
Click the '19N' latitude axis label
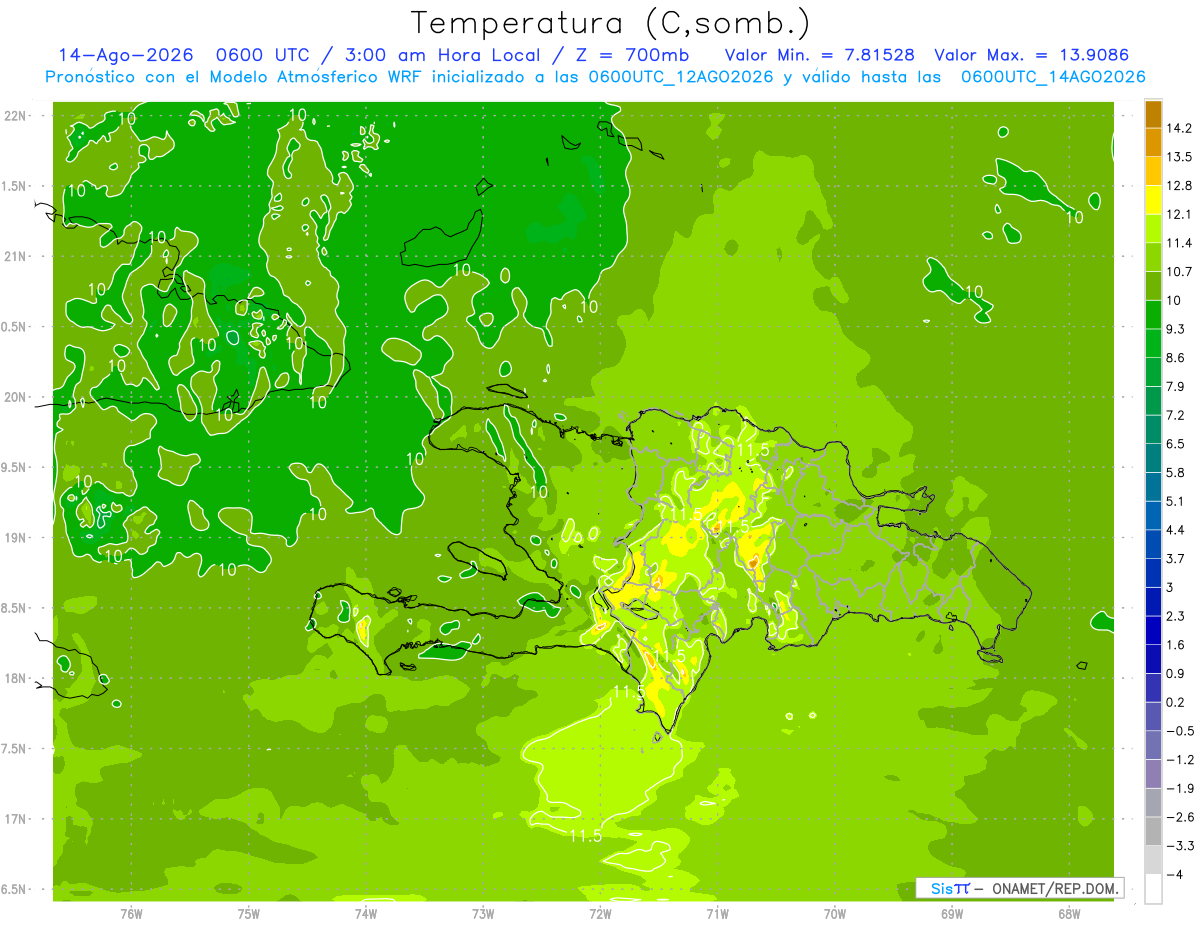tap(17, 538)
